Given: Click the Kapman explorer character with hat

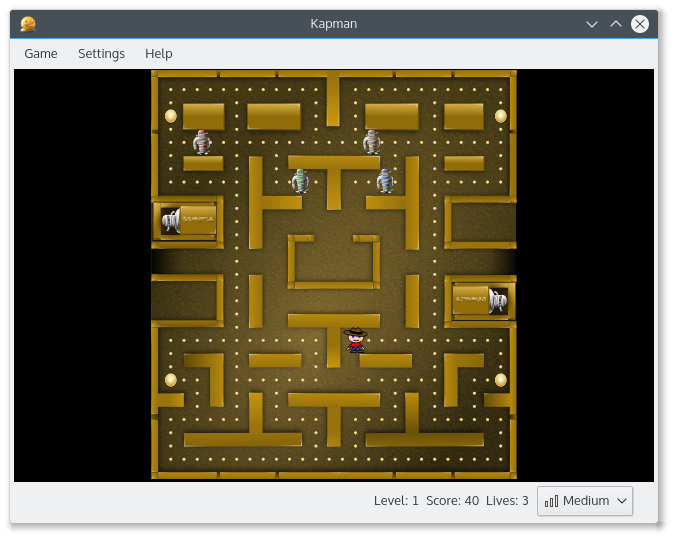Looking at the screenshot, I should click(355, 340).
